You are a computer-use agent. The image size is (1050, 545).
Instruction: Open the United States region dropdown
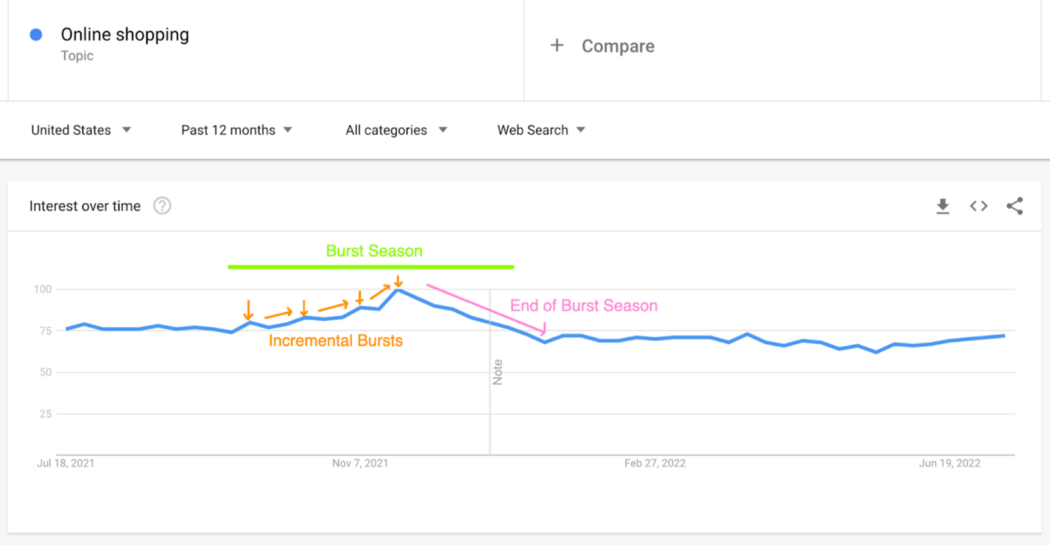81,130
